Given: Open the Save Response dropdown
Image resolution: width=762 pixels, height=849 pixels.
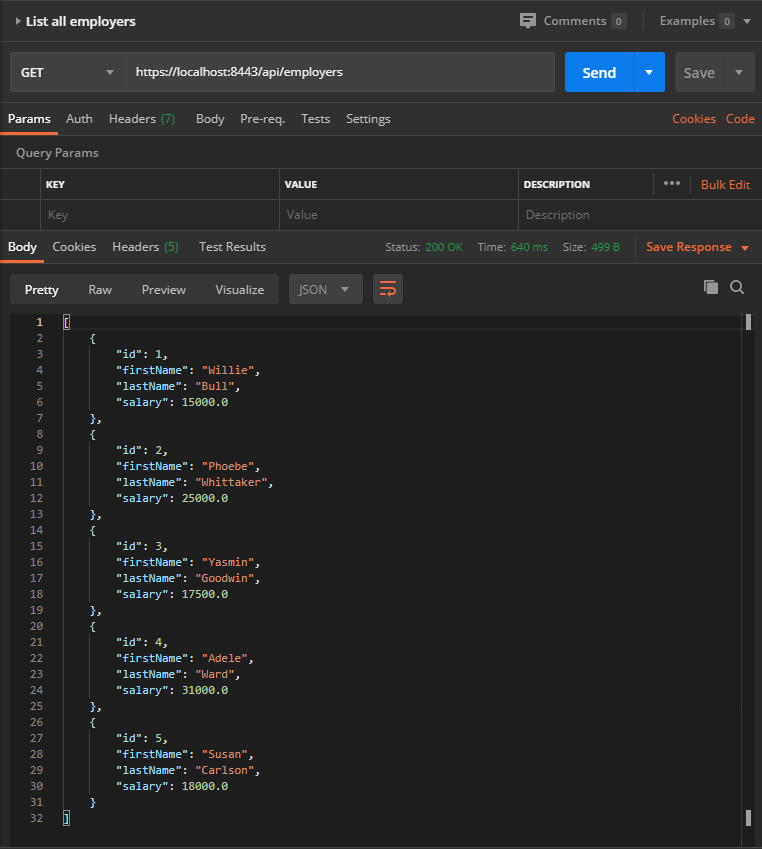Looking at the screenshot, I should 698,247.
